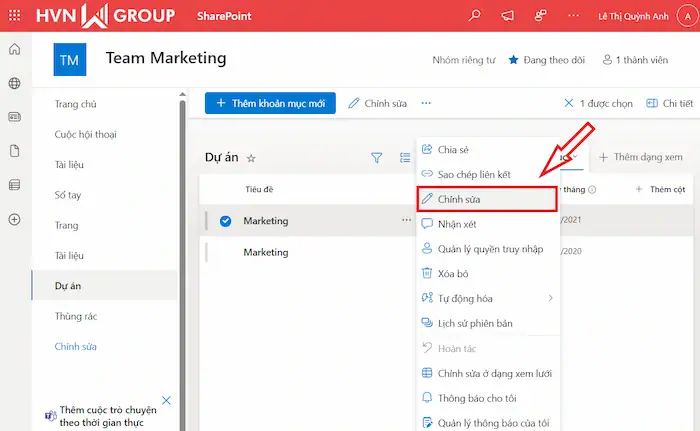Click the filter funnel icon
700x431 pixels.
[x=377, y=157]
